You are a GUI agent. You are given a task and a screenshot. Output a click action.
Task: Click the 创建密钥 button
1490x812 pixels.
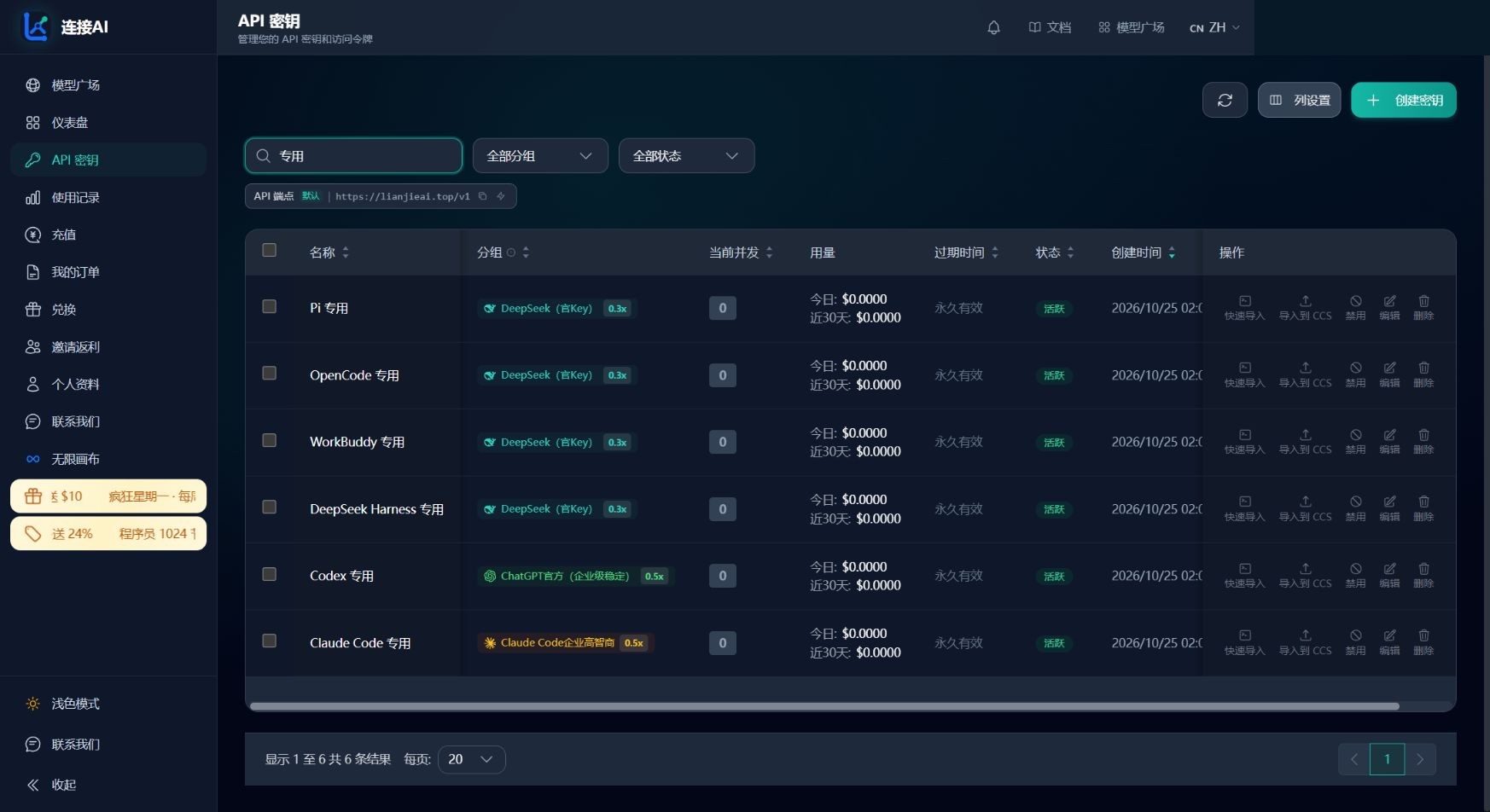(x=1404, y=100)
